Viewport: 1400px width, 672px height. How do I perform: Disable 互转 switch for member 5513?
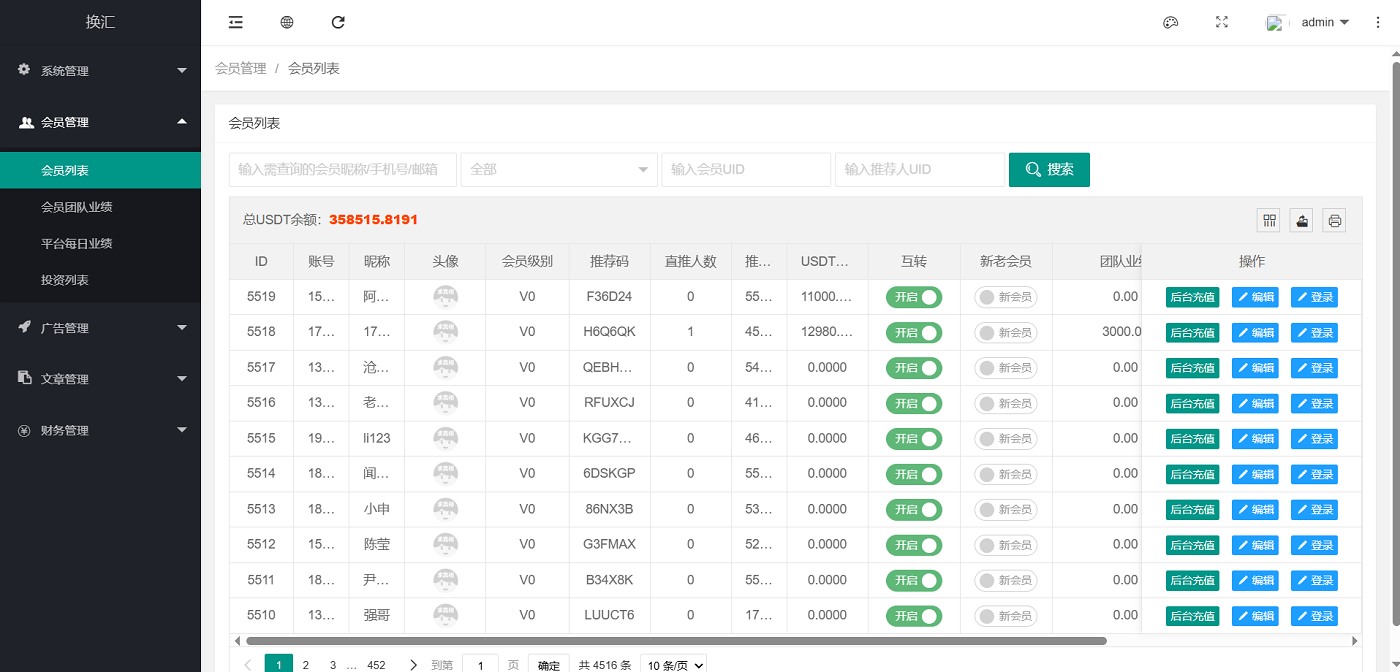(914, 510)
